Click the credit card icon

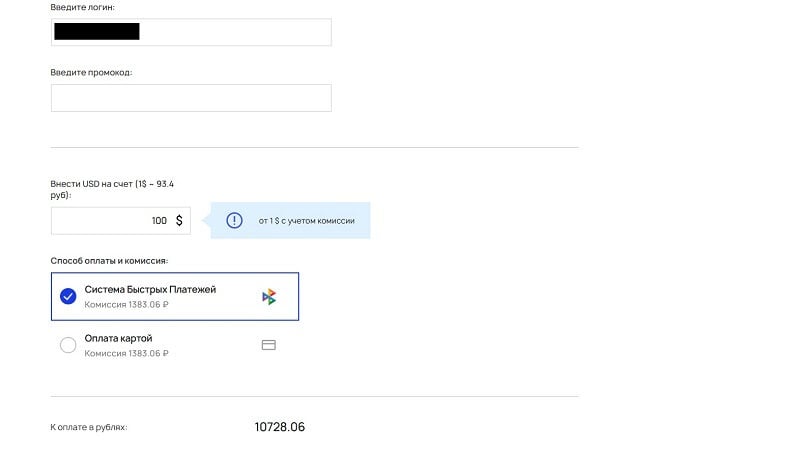[x=269, y=345]
